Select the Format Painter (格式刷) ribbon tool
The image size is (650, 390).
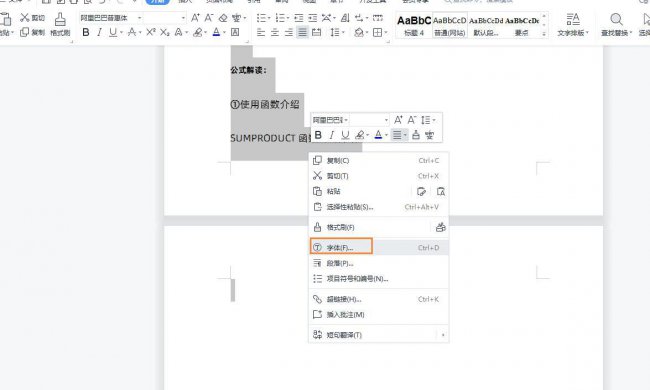pyautogui.click(x=60, y=24)
